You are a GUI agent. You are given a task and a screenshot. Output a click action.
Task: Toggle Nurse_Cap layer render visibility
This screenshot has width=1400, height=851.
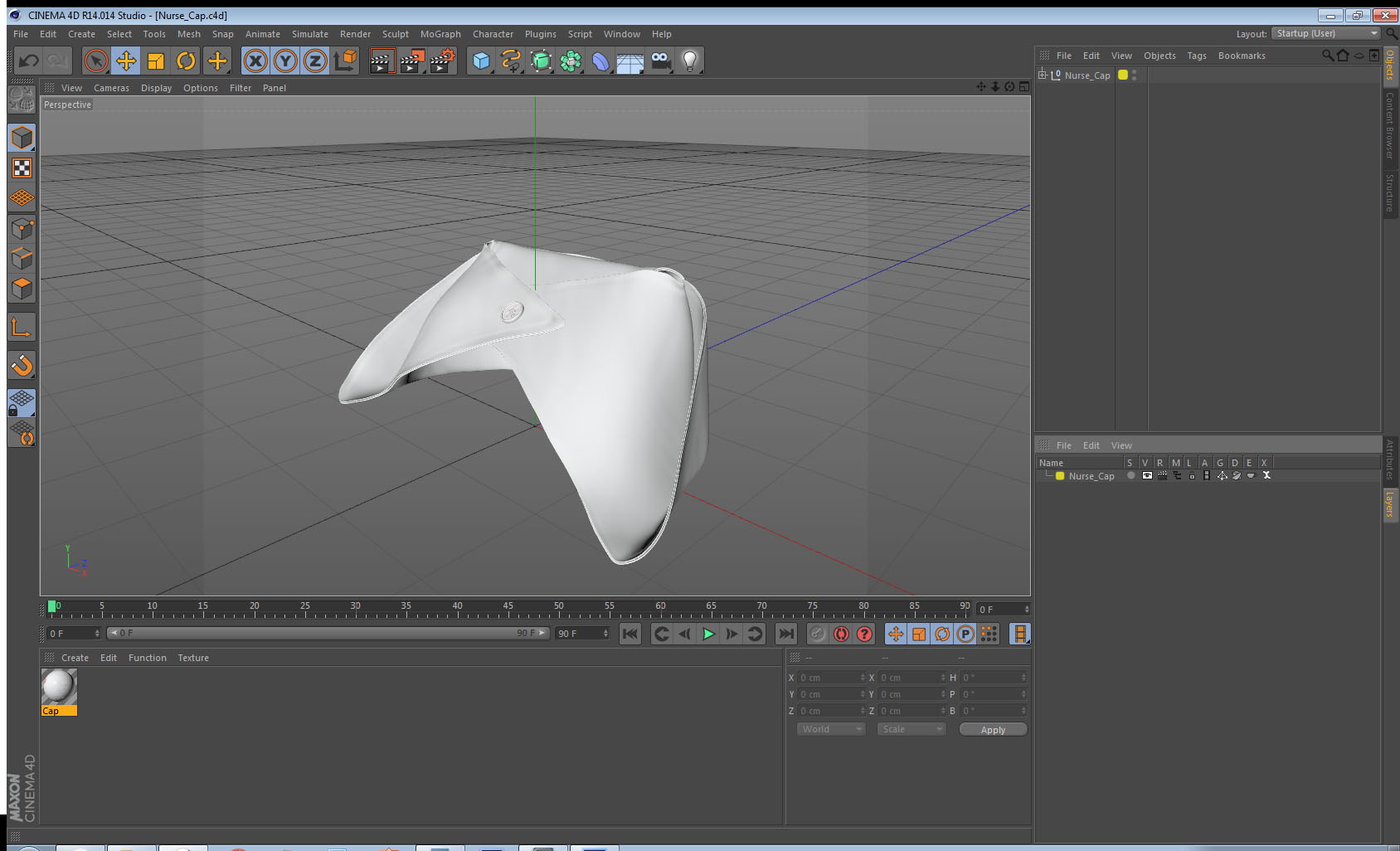pyautogui.click(x=1162, y=476)
